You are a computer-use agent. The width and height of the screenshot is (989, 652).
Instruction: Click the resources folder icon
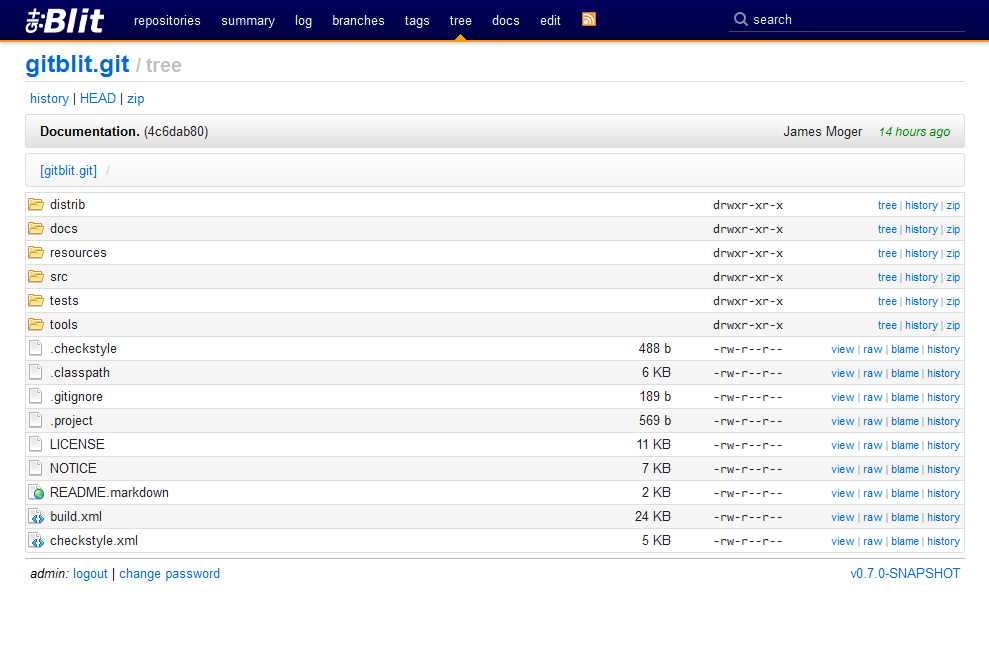(x=36, y=252)
